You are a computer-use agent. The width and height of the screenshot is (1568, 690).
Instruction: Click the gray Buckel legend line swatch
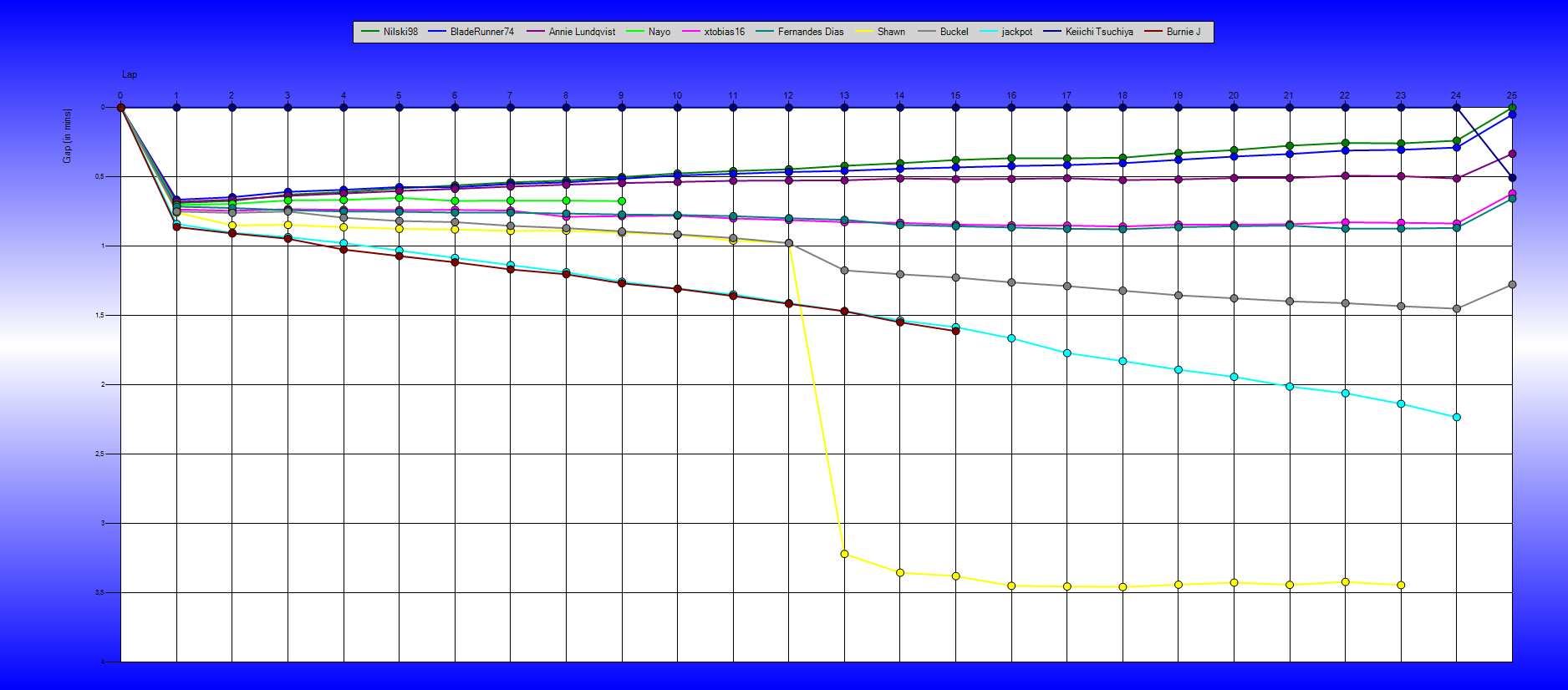926,32
